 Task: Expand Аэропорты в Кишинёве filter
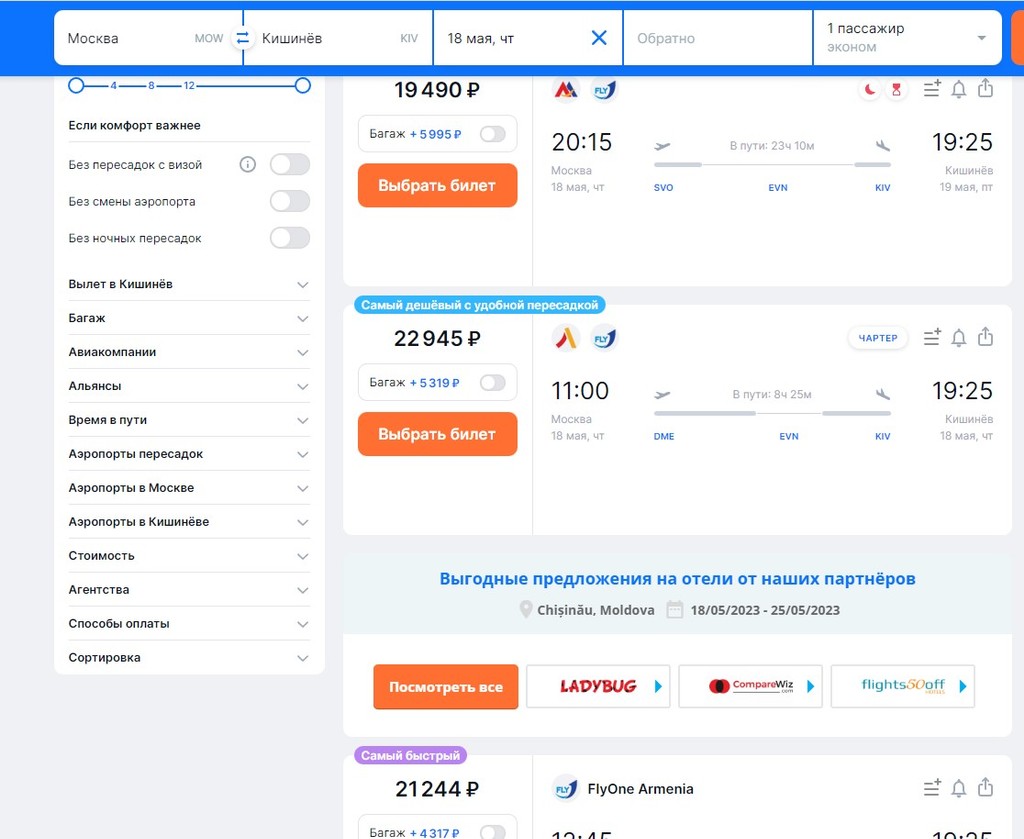189,522
